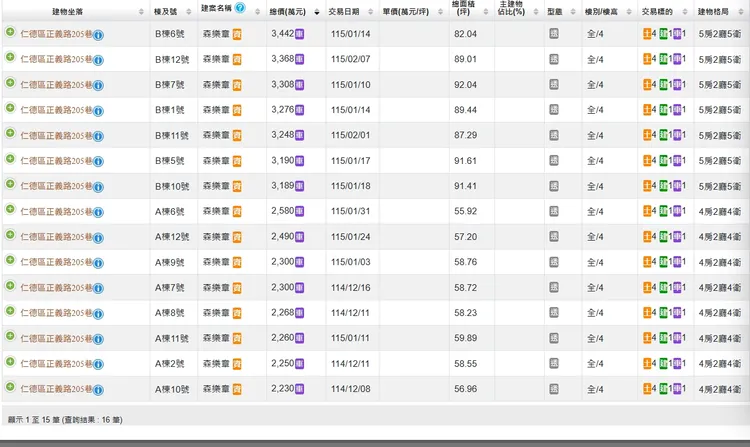Click the orange 土 icon in B棟11號 row

(646, 136)
